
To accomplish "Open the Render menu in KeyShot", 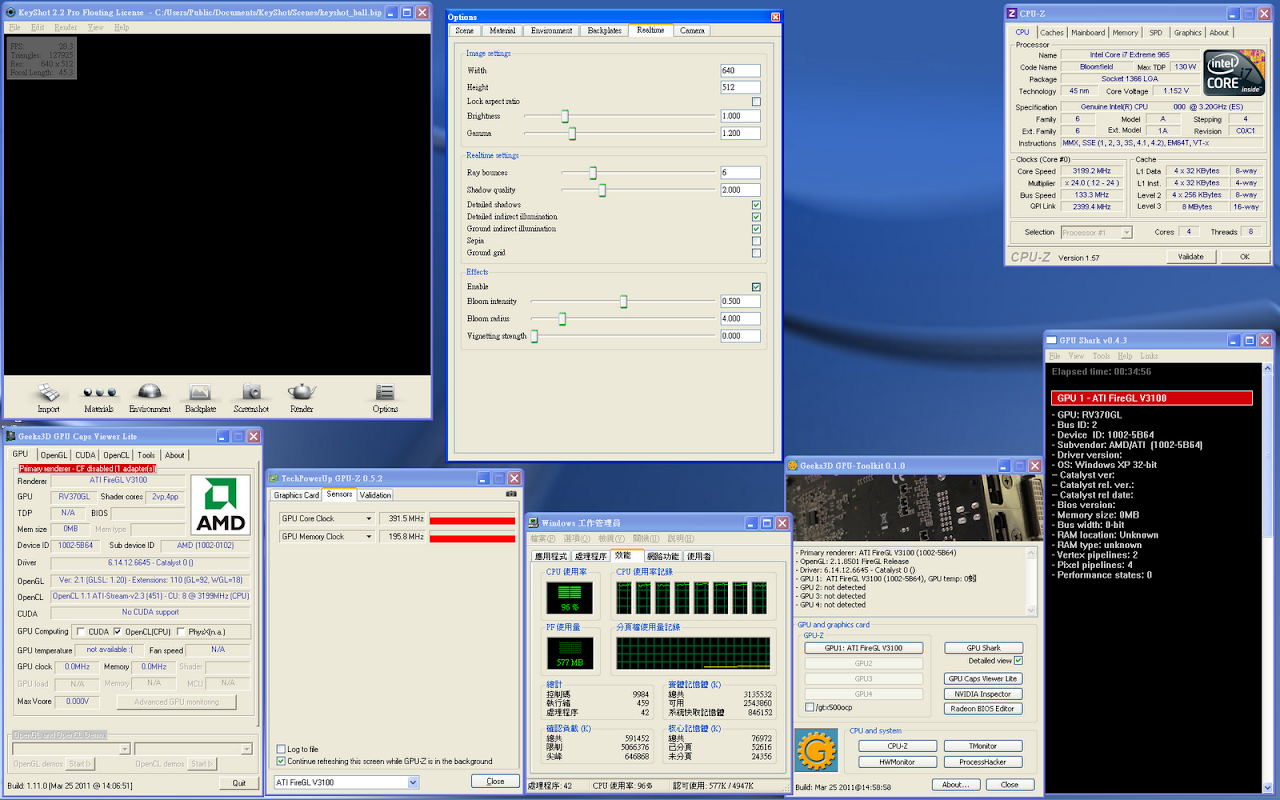I will [x=68, y=27].
